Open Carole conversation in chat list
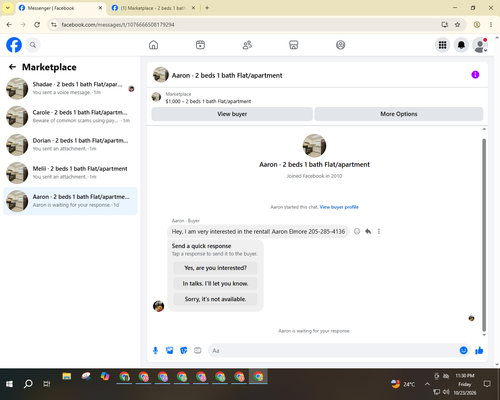Screen dimensions: 500x400 [x=70, y=117]
